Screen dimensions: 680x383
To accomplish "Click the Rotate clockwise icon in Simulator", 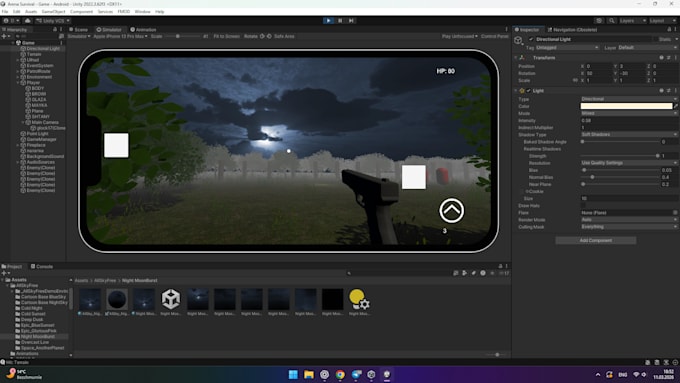I will [x=262, y=36].
